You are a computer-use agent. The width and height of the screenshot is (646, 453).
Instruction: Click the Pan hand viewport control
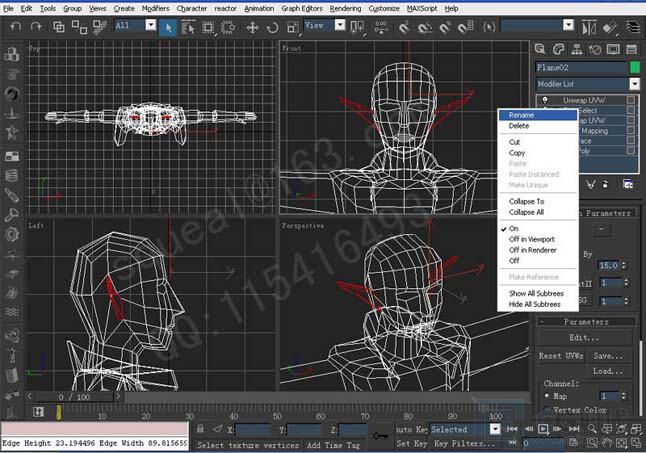point(606,443)
